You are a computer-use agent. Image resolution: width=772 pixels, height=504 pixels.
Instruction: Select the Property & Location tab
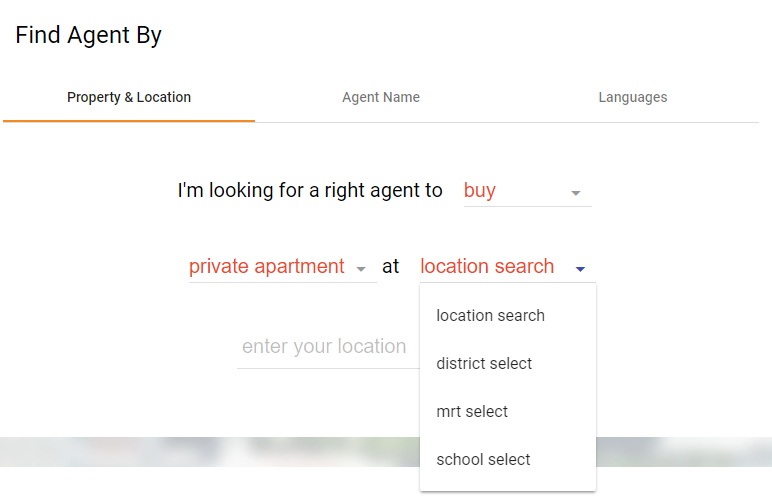tap(129, 97)
